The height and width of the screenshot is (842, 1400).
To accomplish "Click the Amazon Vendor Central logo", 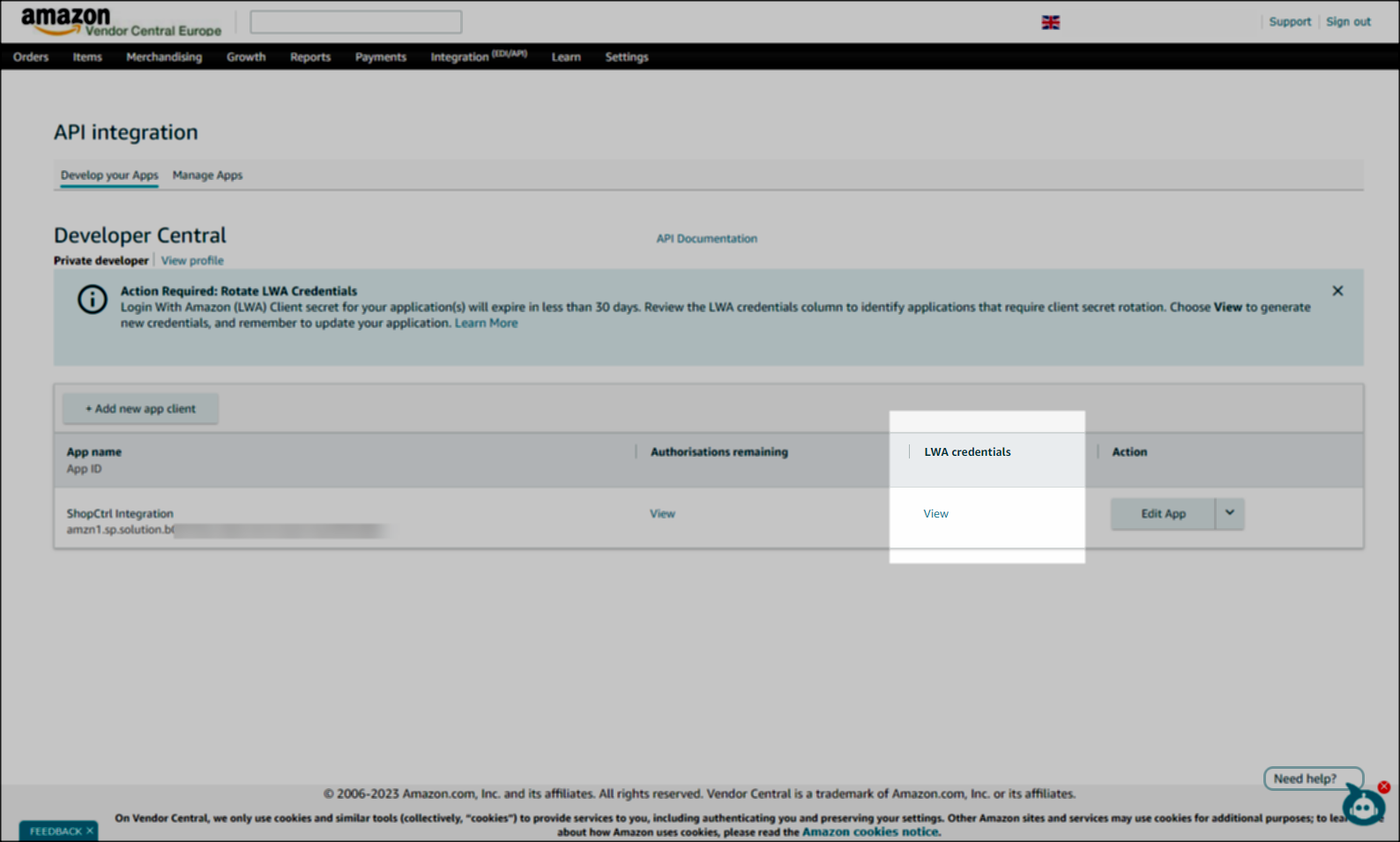I will click(x=121, y=22).
